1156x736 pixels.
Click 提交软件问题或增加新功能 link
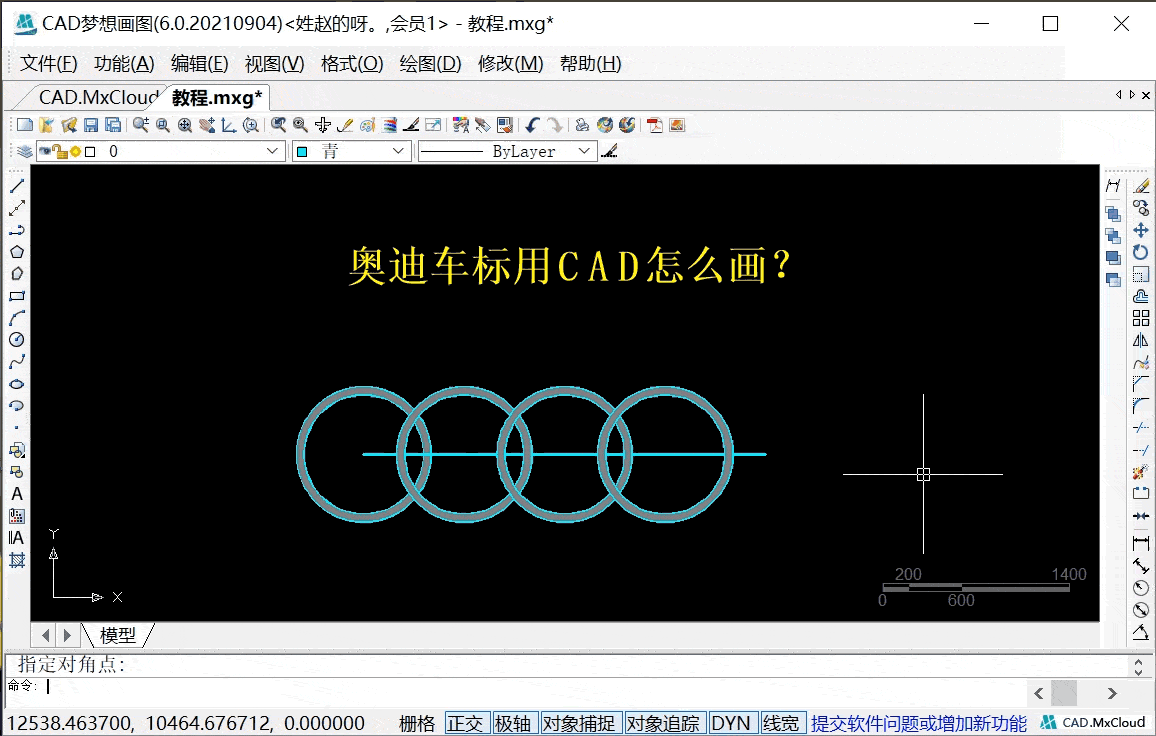(919, 723)
